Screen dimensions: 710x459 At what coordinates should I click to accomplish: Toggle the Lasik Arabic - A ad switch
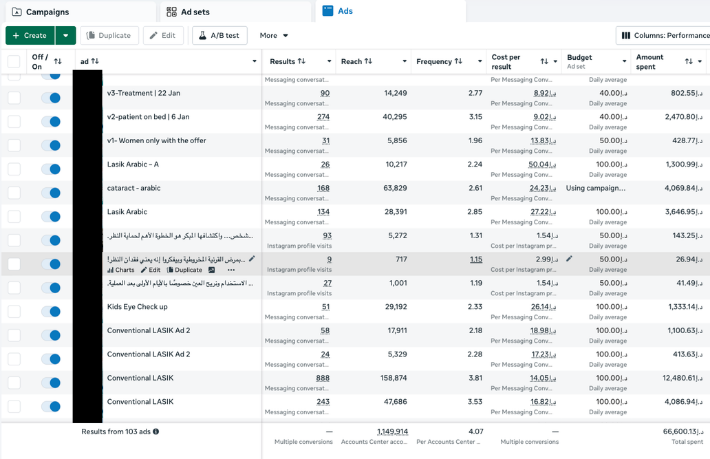(x=51, y=169)
